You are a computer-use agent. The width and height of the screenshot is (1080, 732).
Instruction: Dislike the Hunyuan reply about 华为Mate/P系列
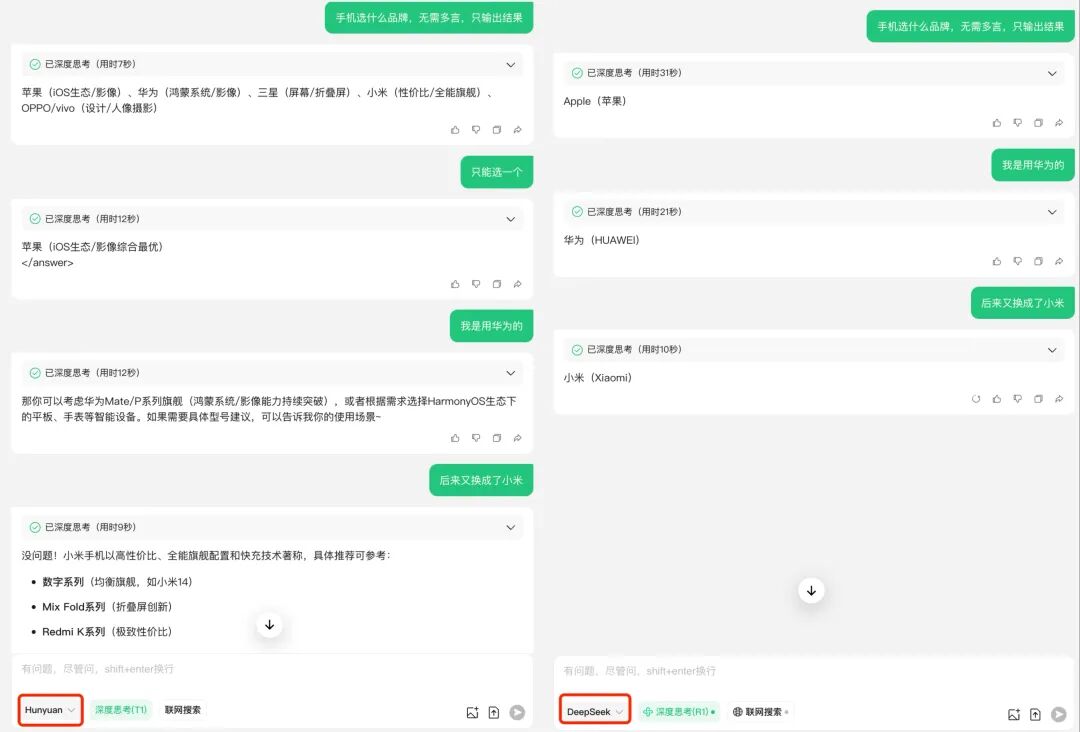point(476,438)
